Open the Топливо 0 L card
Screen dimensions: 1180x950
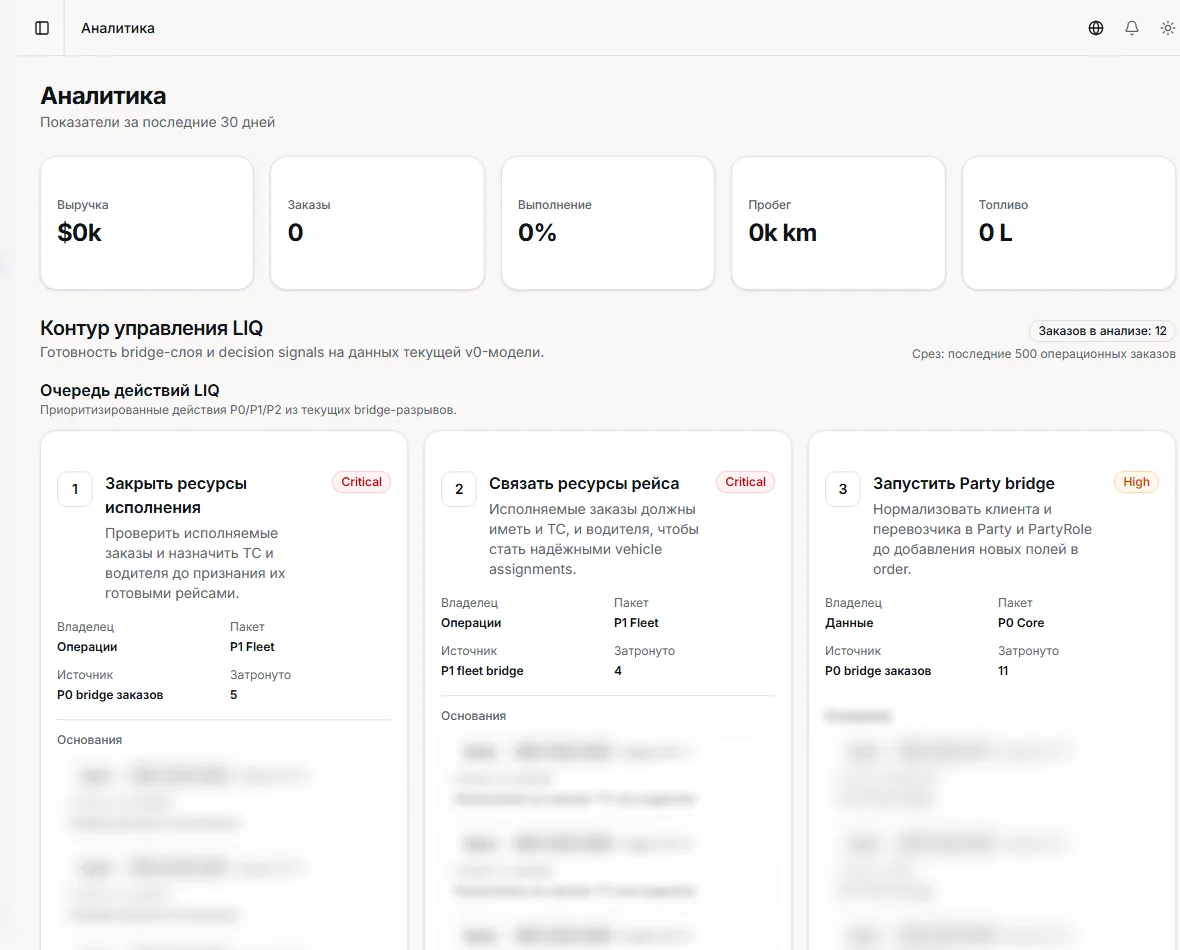pyautogui.click(x=1069, y=223)
